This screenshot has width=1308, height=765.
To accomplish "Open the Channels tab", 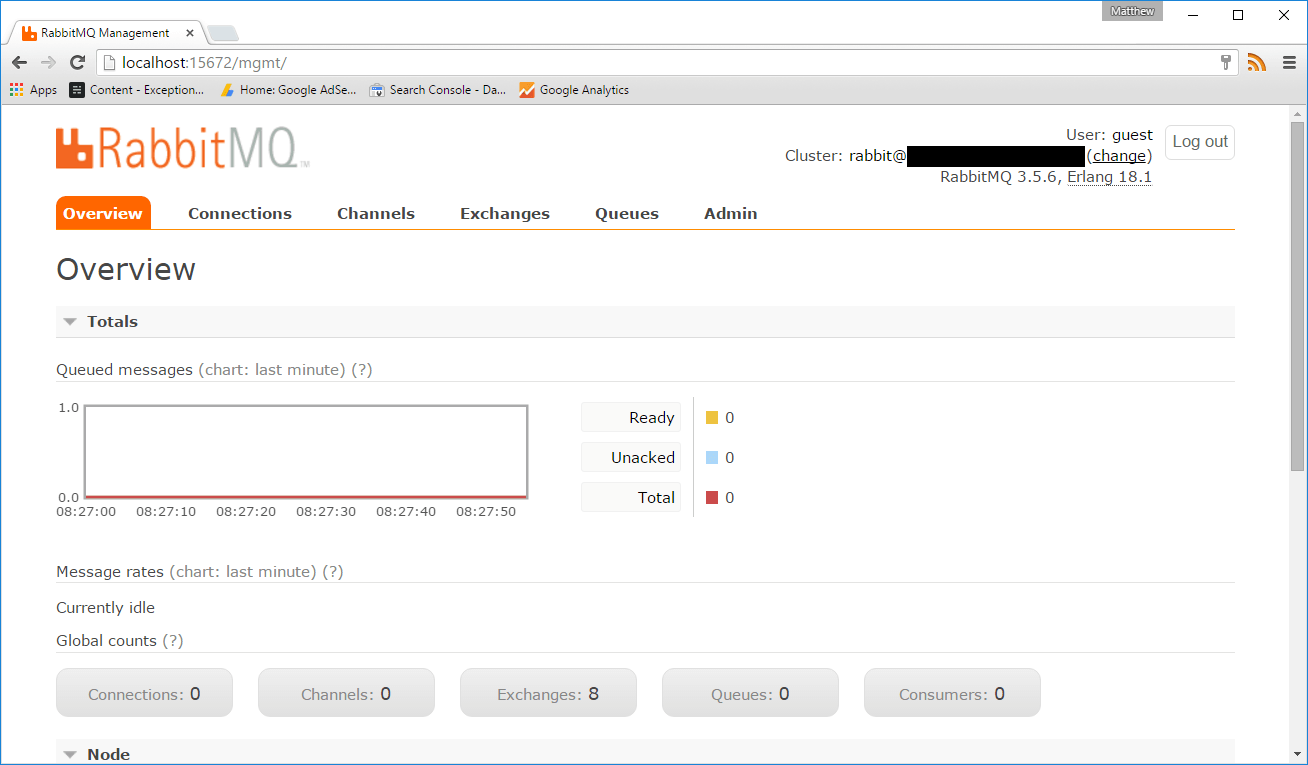I will pos(376,213).
